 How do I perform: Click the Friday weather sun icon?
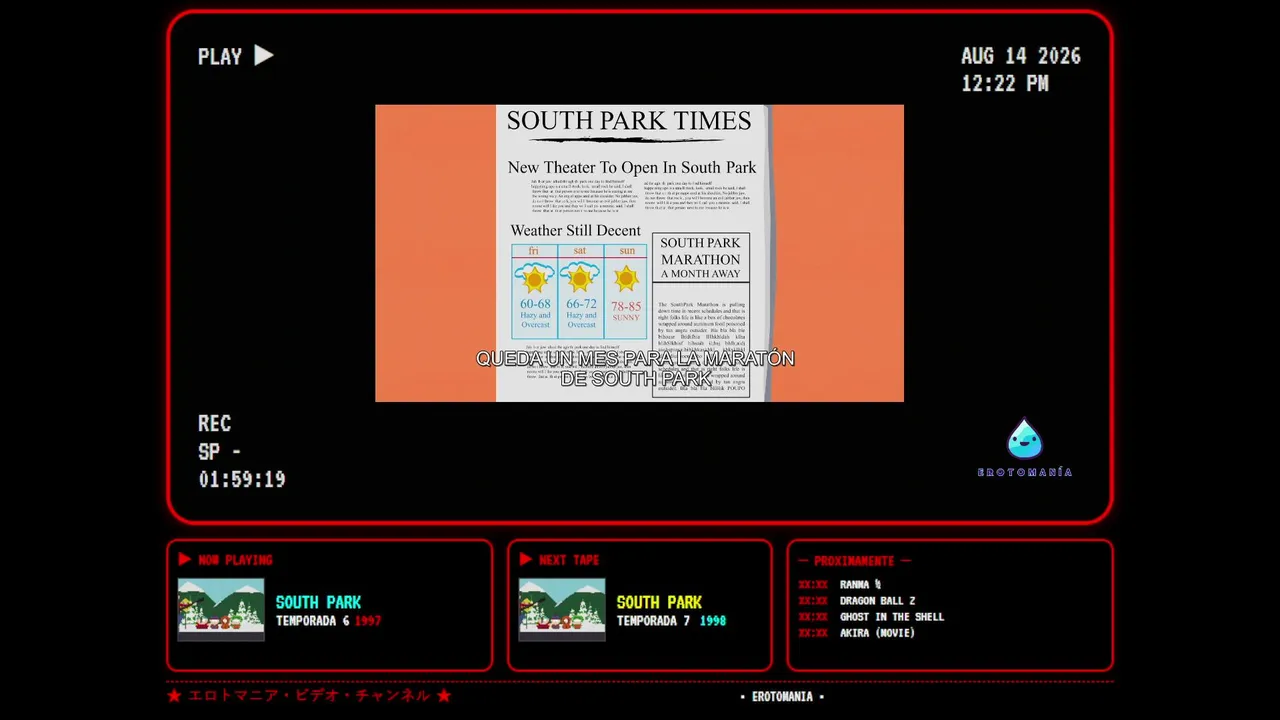coord(535,278)
